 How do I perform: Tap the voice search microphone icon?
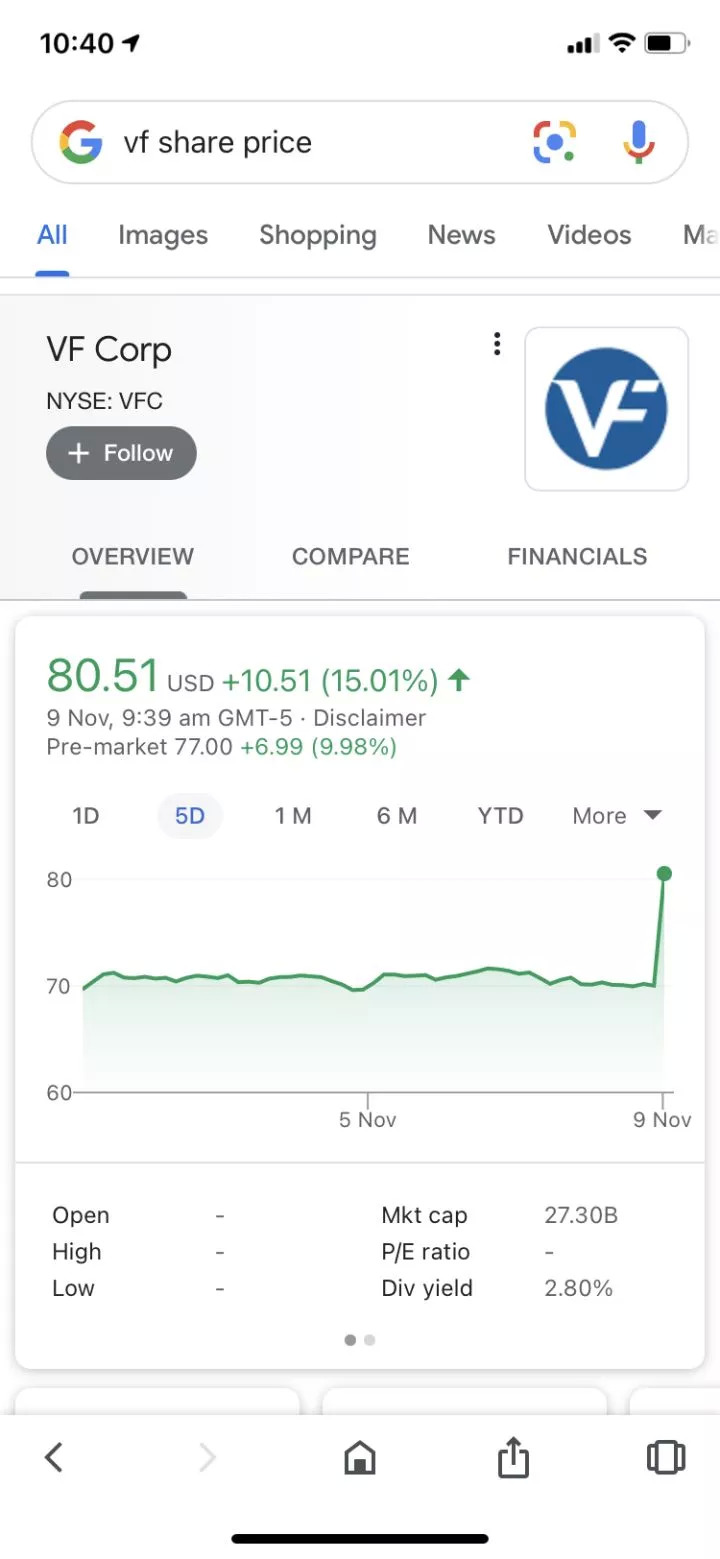coord(638,142)
